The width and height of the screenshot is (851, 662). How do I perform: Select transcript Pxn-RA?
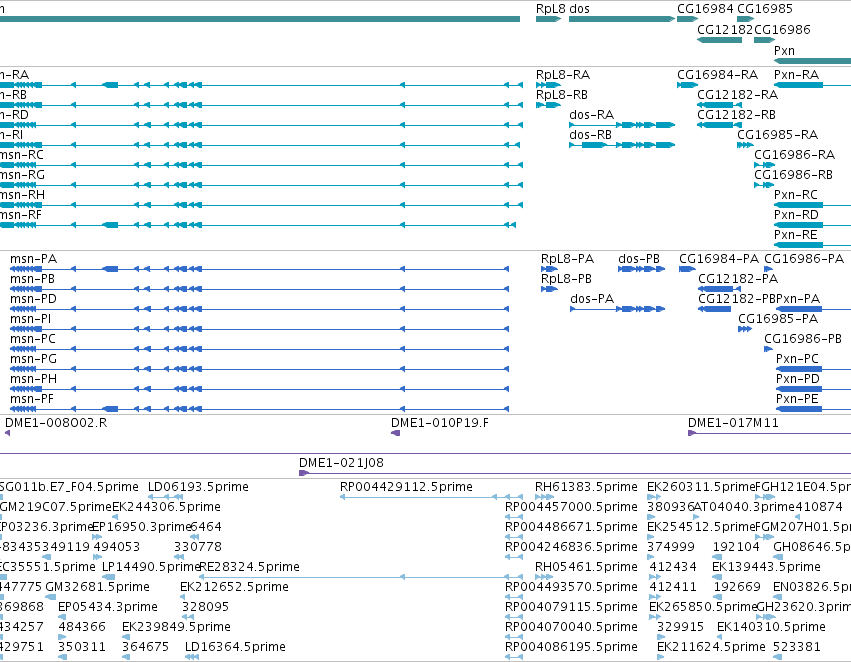(796, 75)
